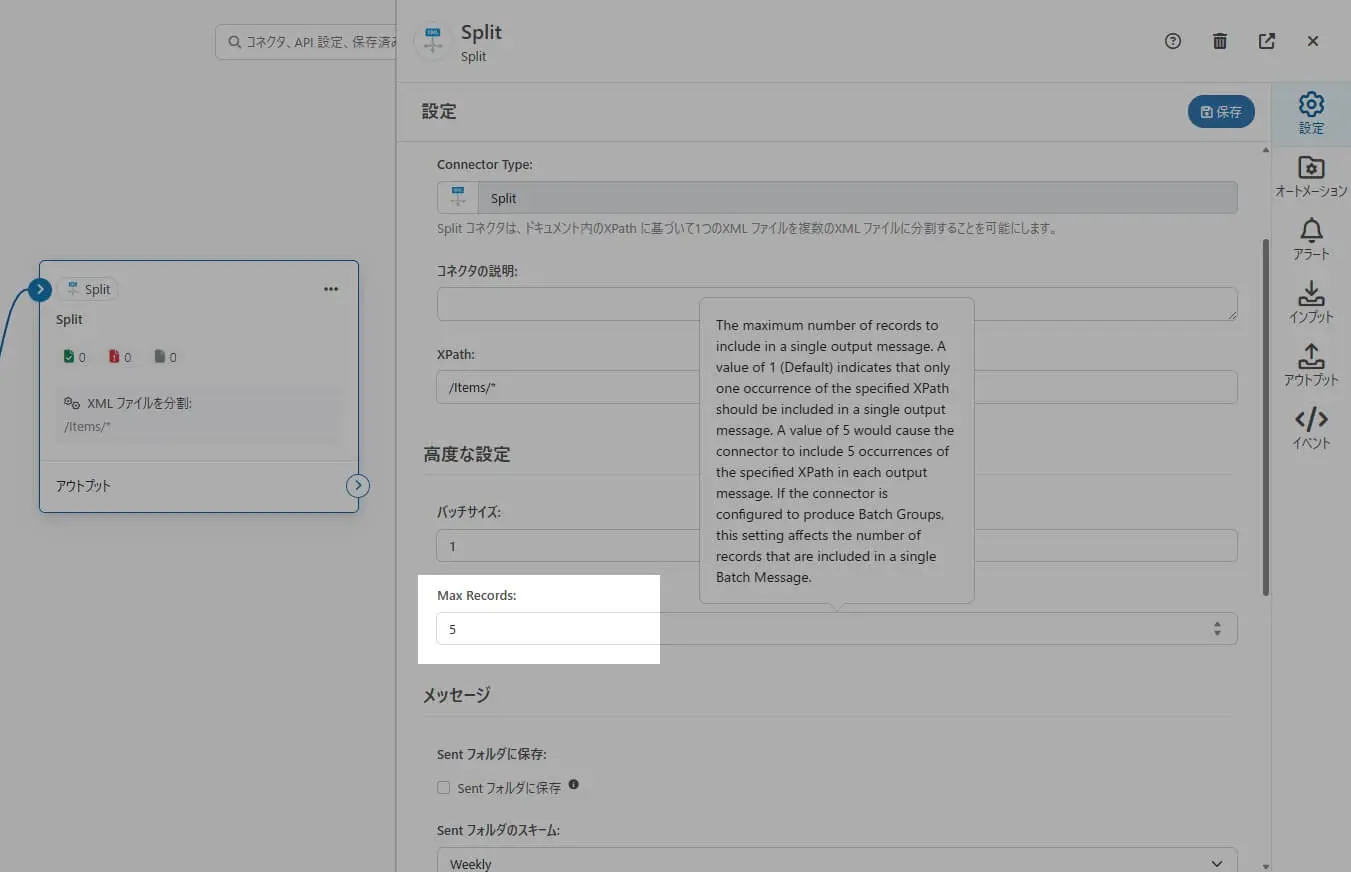This screenshot has height=872, width=1351.
Task: Click the バッチサイズ: label
Action: (x=469, y=512)
